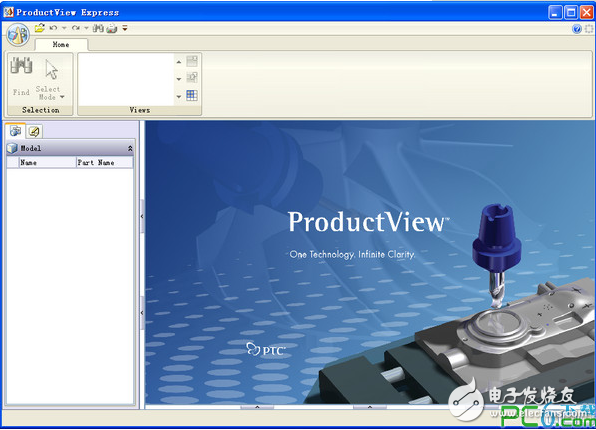
Task: Open the ProductView application orb menu
Action: [18, 35]
